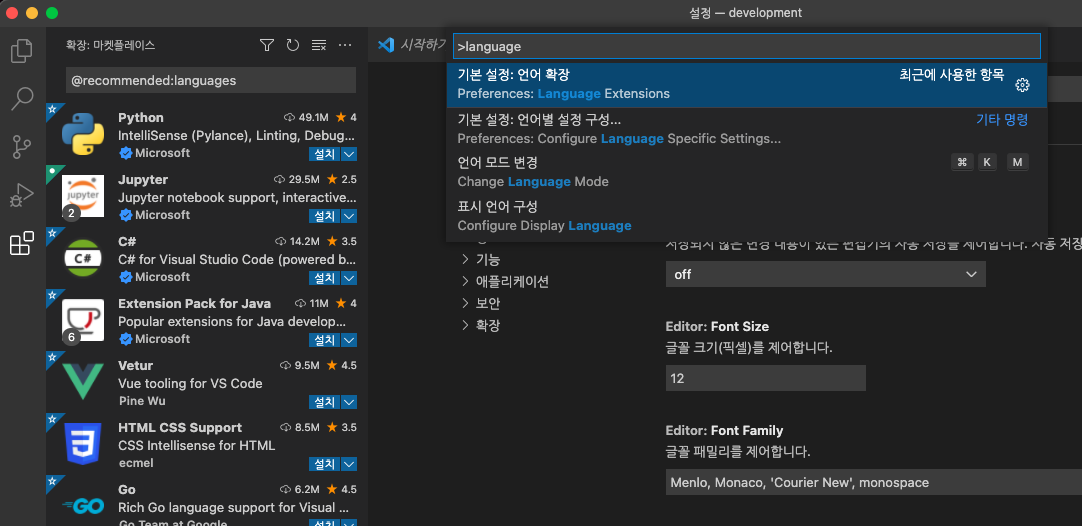Click the Vetur extension logo
Viewport: 1082px width, 526px height.
(83, 382)
